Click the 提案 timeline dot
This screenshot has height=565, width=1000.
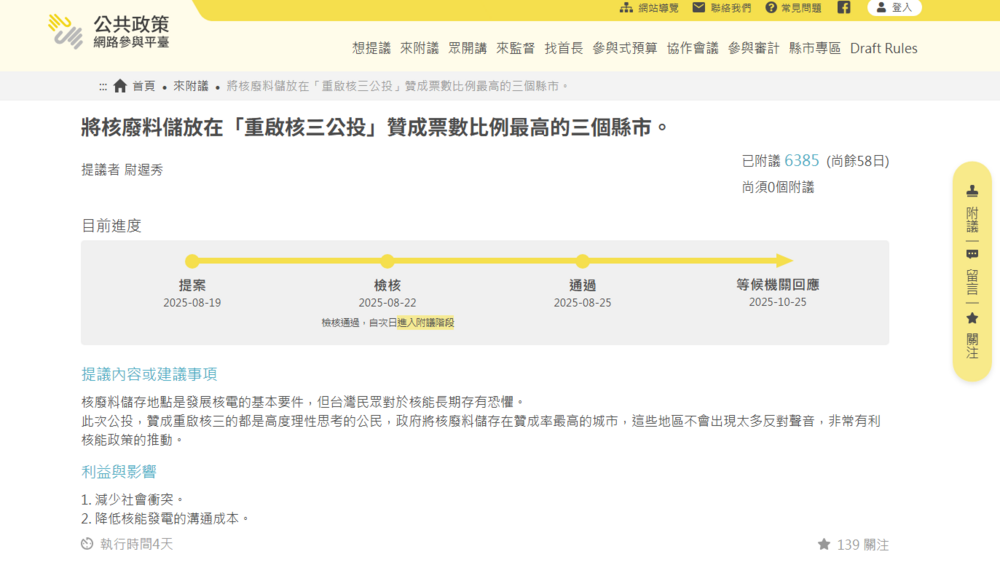pos(192,261)
